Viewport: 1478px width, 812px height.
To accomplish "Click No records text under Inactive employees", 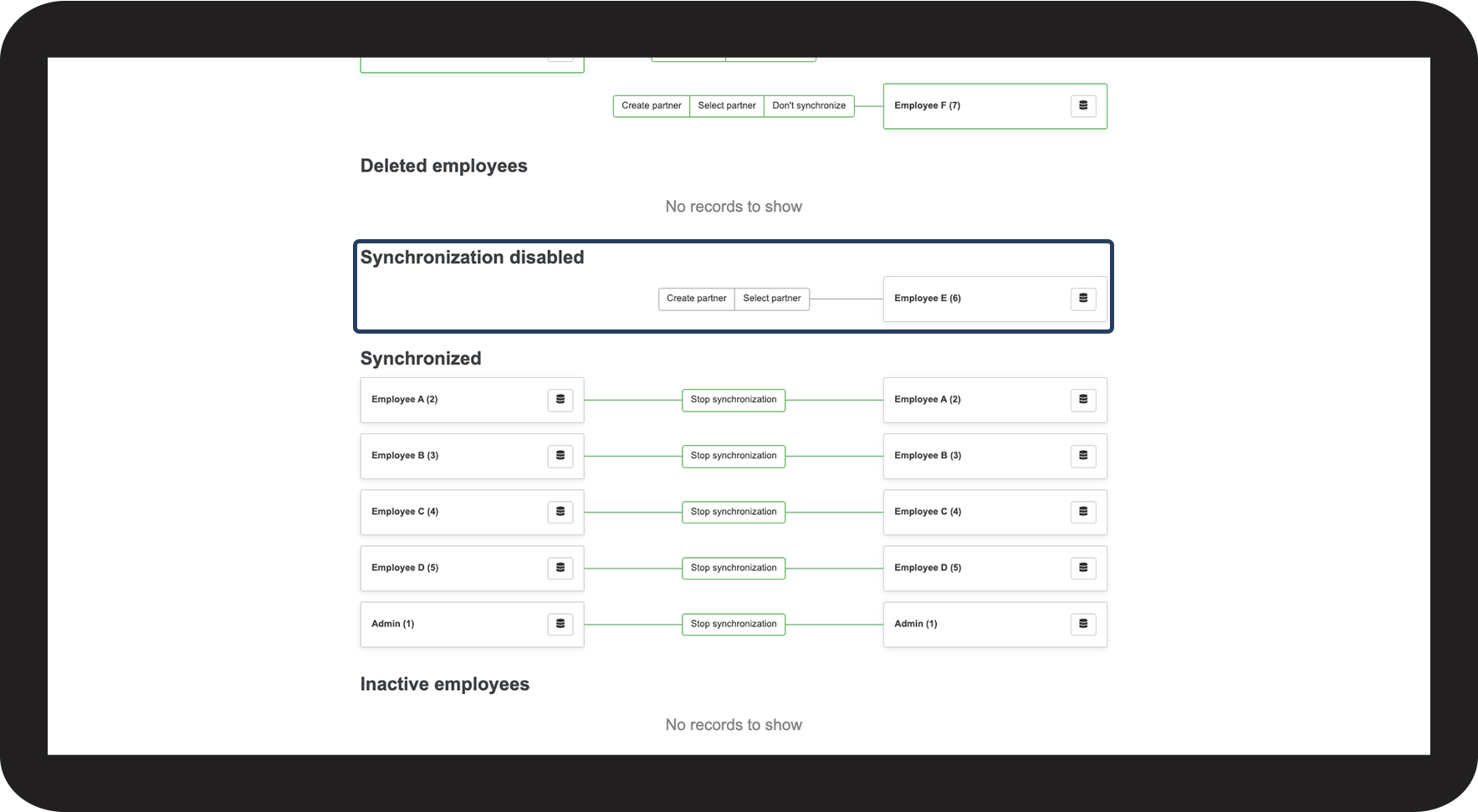I will pyautogui.click(x=734, y=725).
